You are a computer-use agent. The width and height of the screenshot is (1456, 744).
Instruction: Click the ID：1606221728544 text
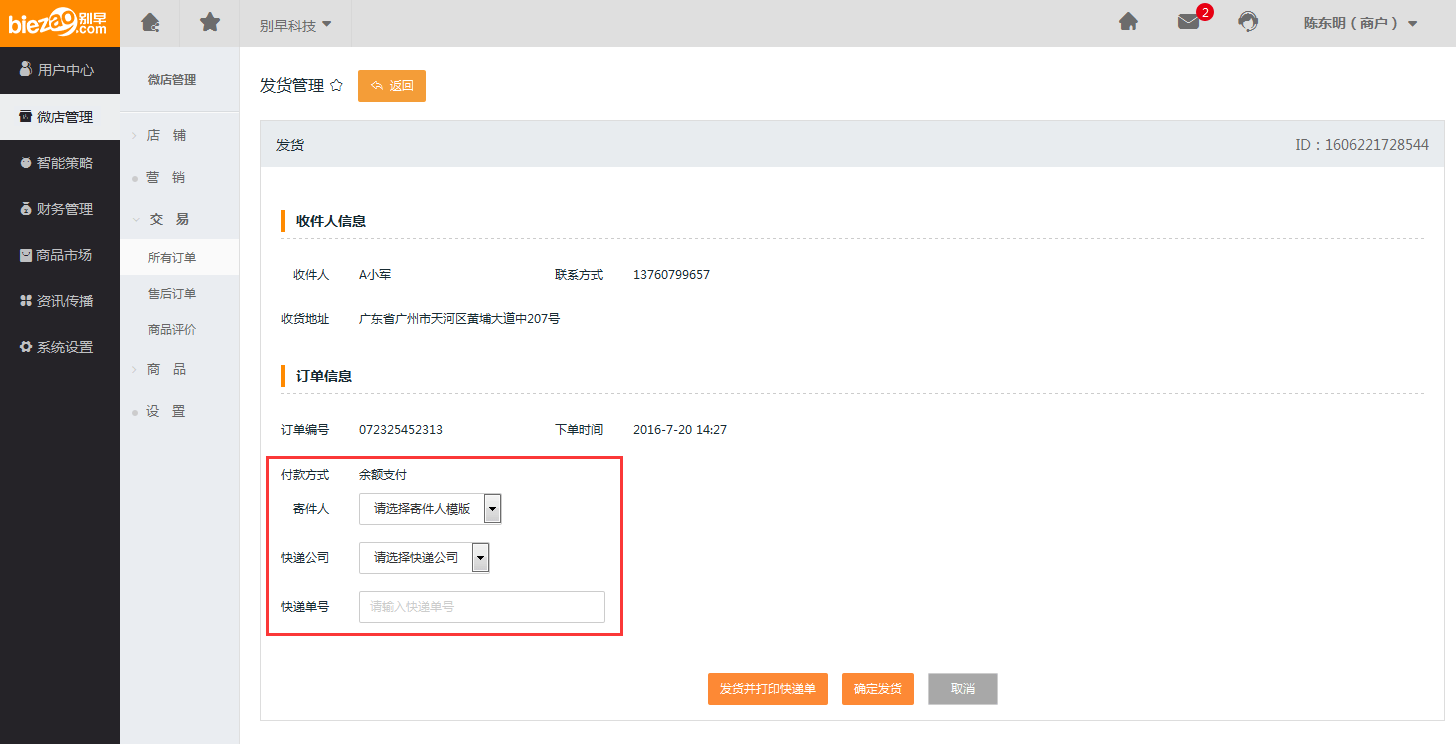[1362, 145]
